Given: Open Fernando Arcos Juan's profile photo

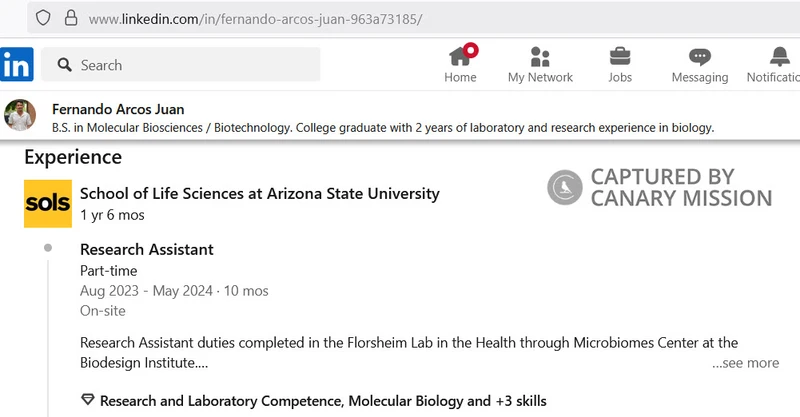Looking at the screenshot, I should coord(20,115).
